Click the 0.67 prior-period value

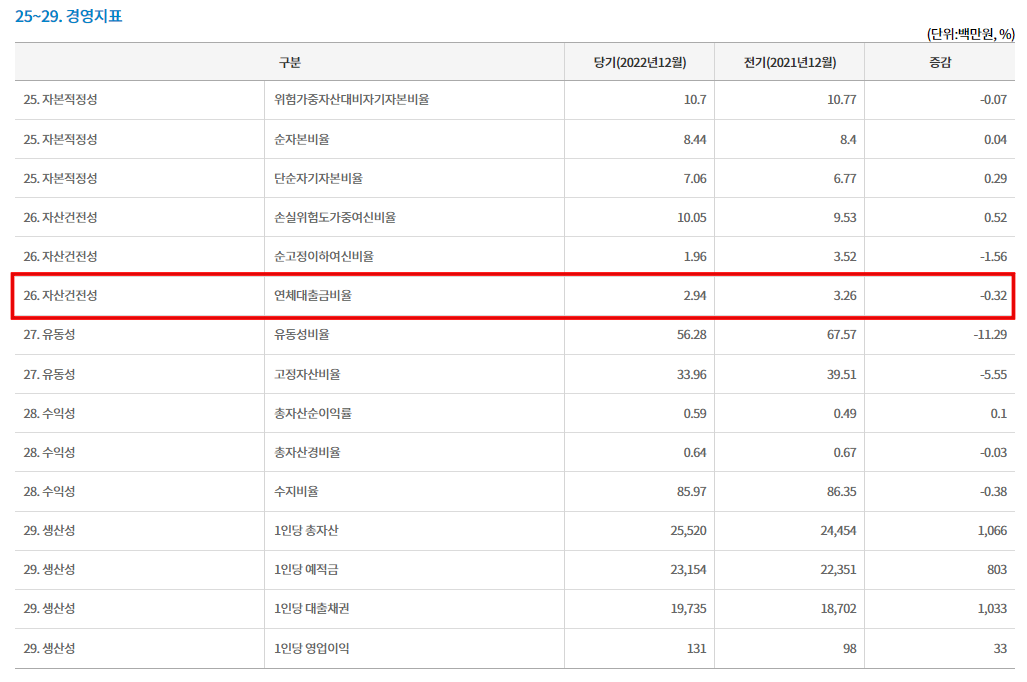tap(845, 452)
